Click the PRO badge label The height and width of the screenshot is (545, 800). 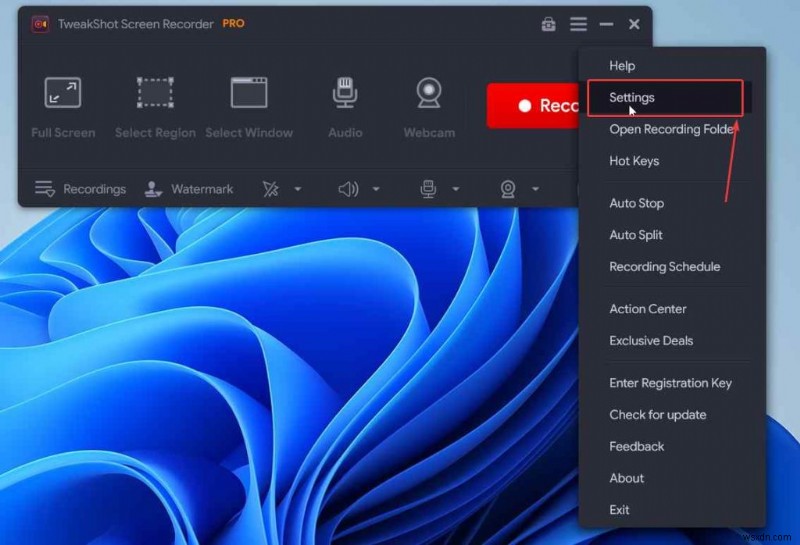233,23
